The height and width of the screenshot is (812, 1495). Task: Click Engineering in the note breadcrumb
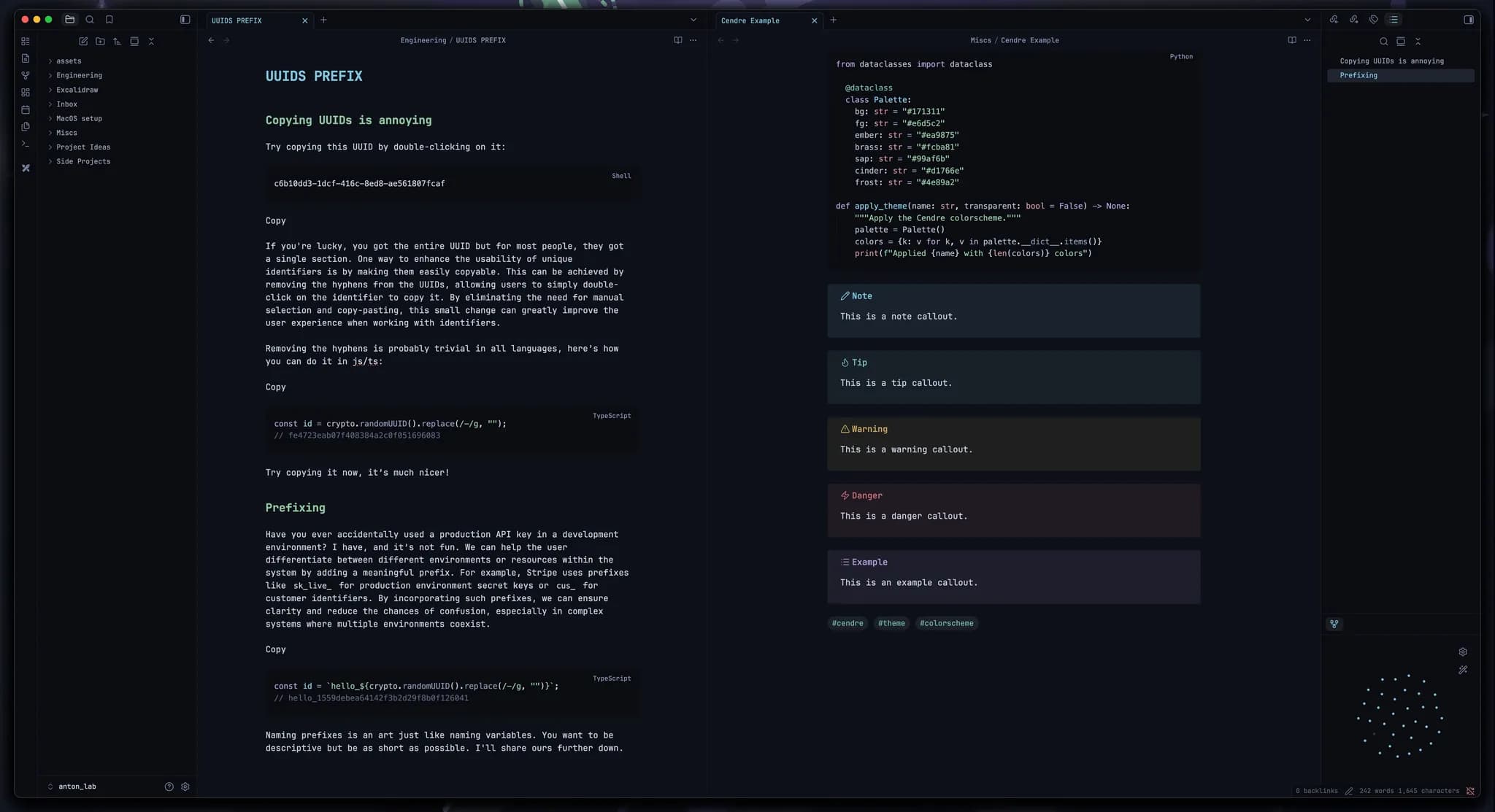tap(423, 40)
